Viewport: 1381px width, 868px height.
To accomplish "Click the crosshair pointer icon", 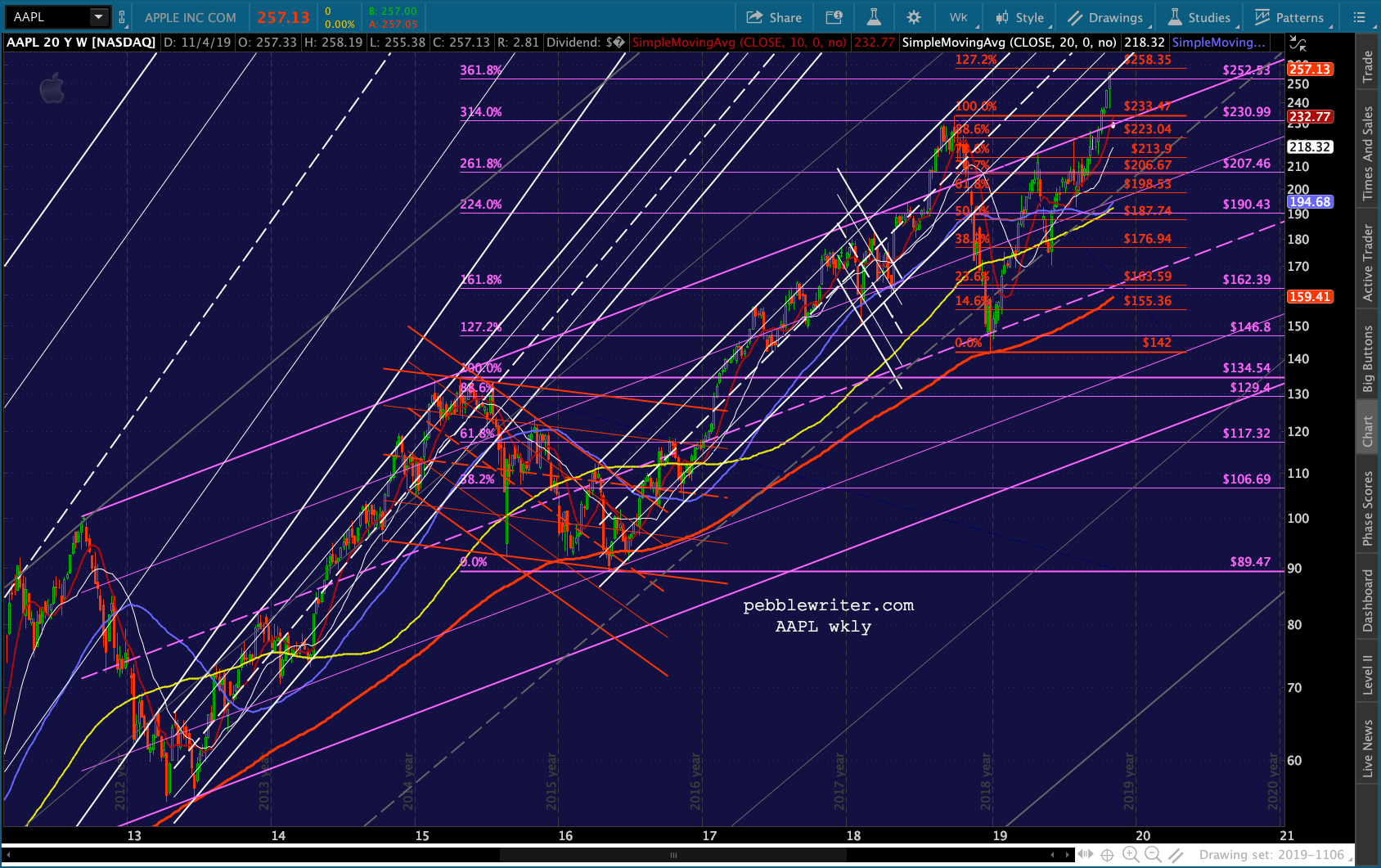I will pos(1107,855).
